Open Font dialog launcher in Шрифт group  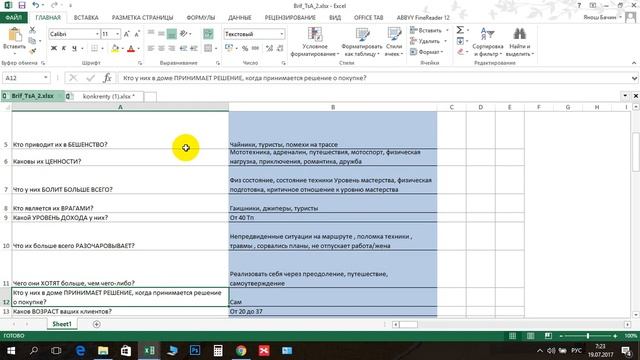point(140,63)
